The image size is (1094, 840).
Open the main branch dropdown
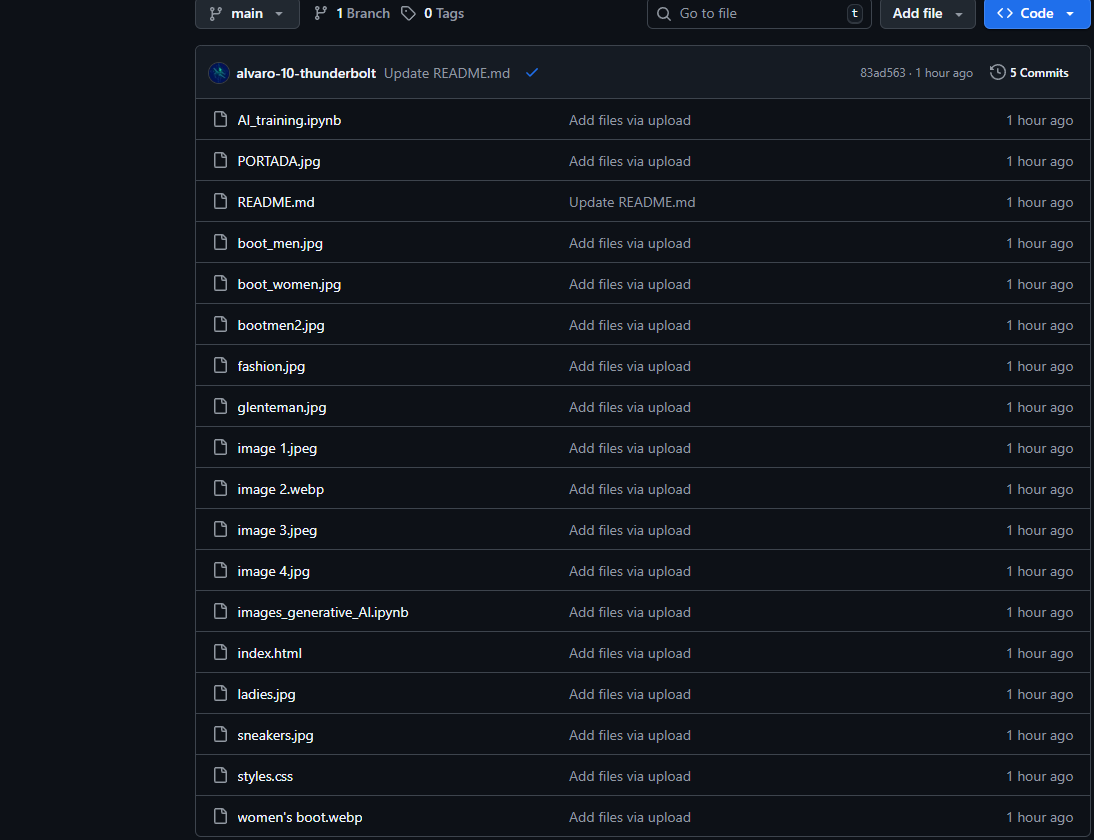coord(247,13)
